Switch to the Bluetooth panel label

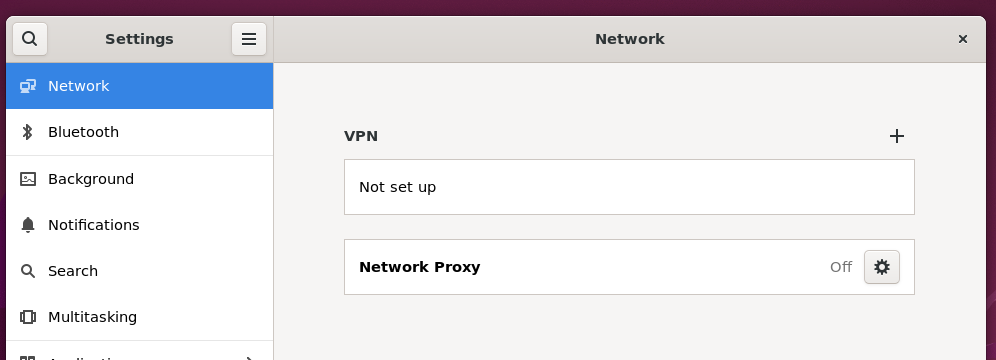point(83,132)
